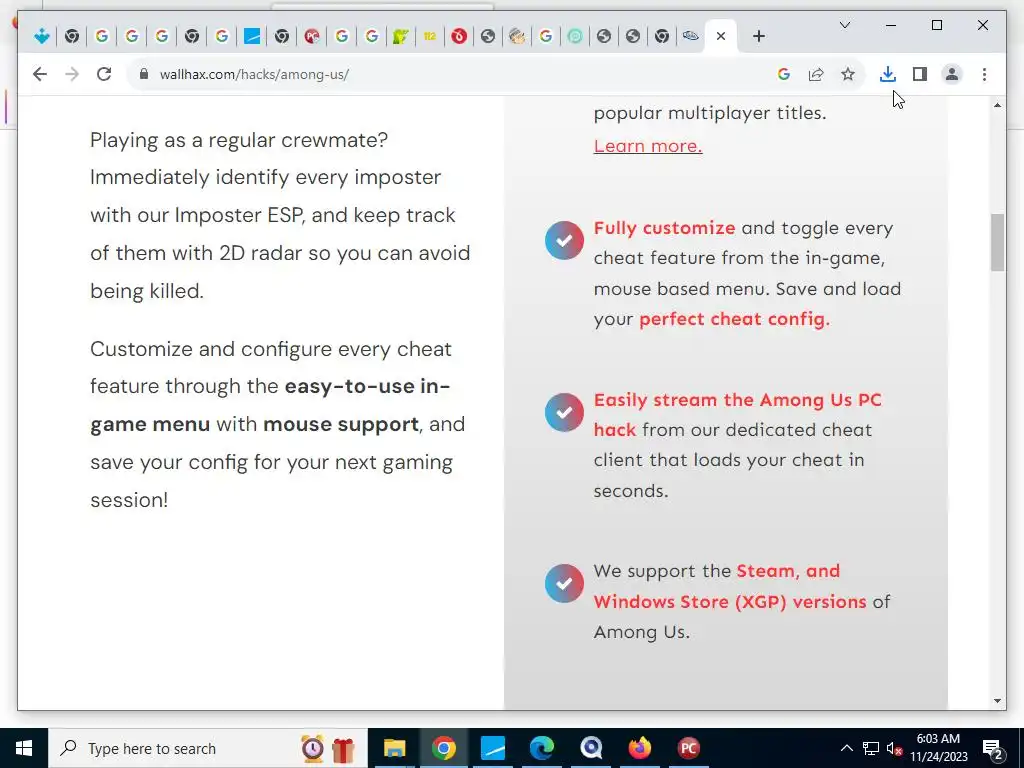Viewport: 1024px width, 768px height.
Task: Click the 'popular multiplayer titles.' text
Action: 710,113
